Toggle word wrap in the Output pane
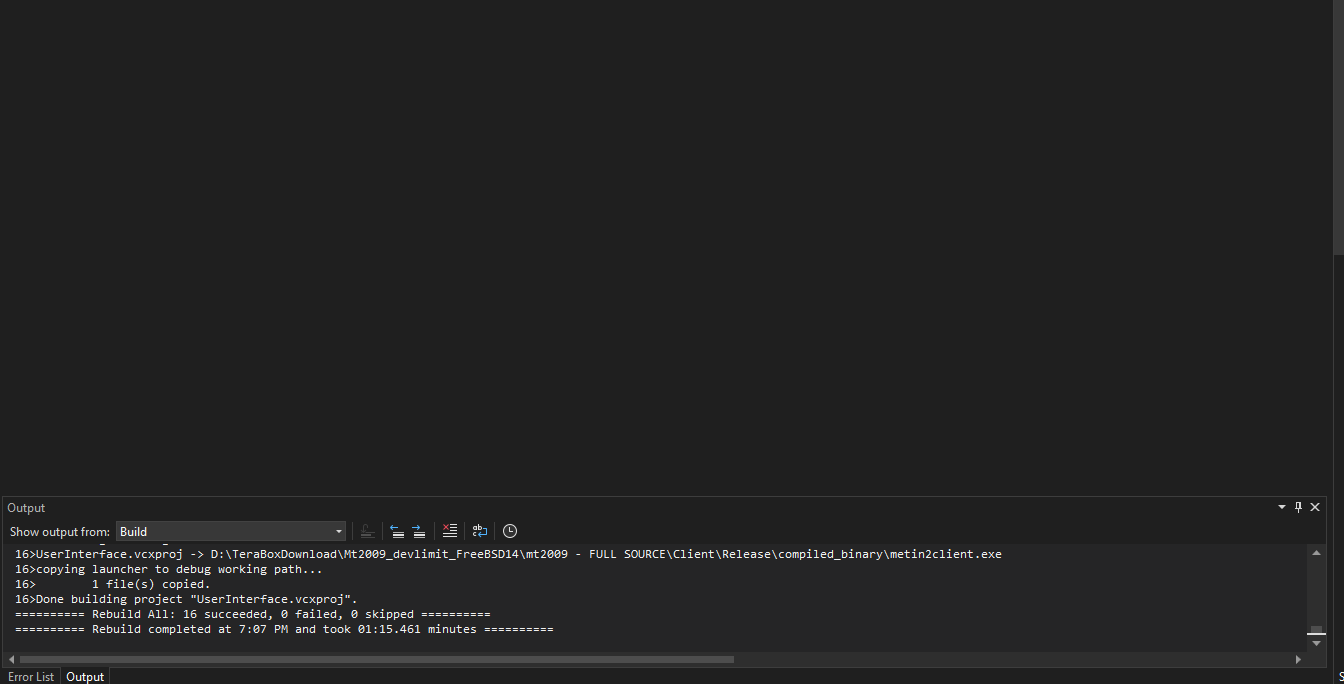Image resolution: width=1344 pixels, height=684 pixels. point(479,531)
